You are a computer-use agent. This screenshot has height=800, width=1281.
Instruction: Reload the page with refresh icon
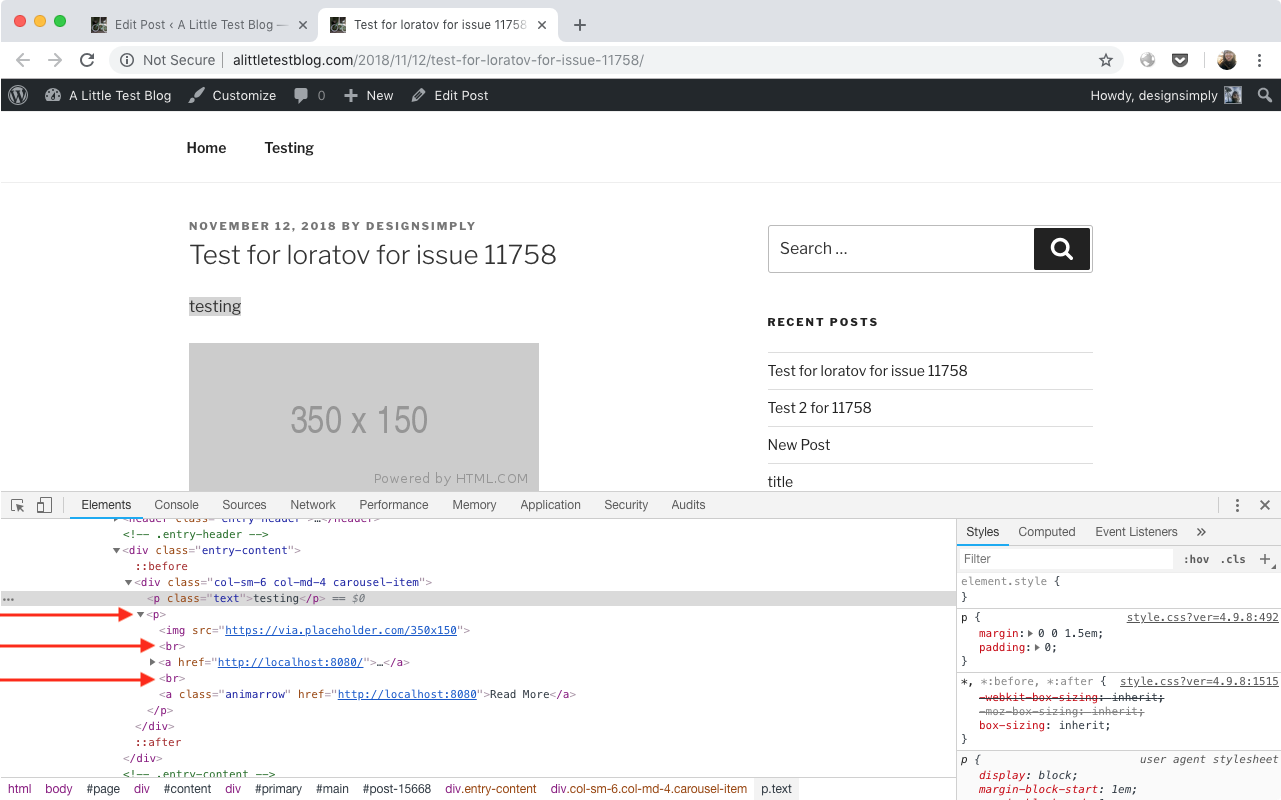[87, 60]
